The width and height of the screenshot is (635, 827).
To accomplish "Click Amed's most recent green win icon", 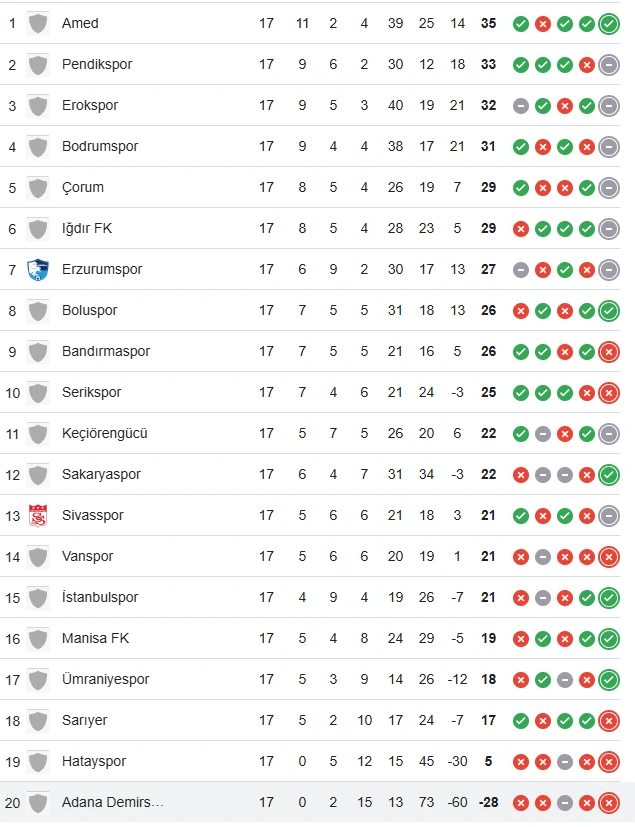I will 608,23.
